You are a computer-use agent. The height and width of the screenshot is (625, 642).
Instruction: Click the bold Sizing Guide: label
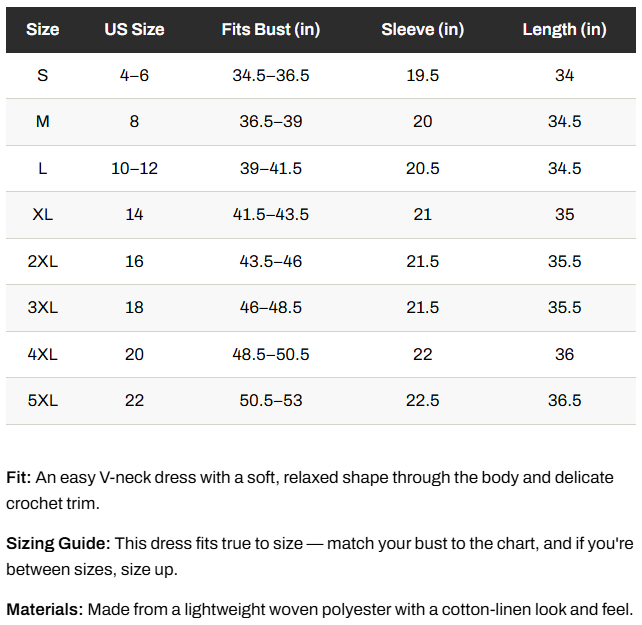(x=58, y=543)
